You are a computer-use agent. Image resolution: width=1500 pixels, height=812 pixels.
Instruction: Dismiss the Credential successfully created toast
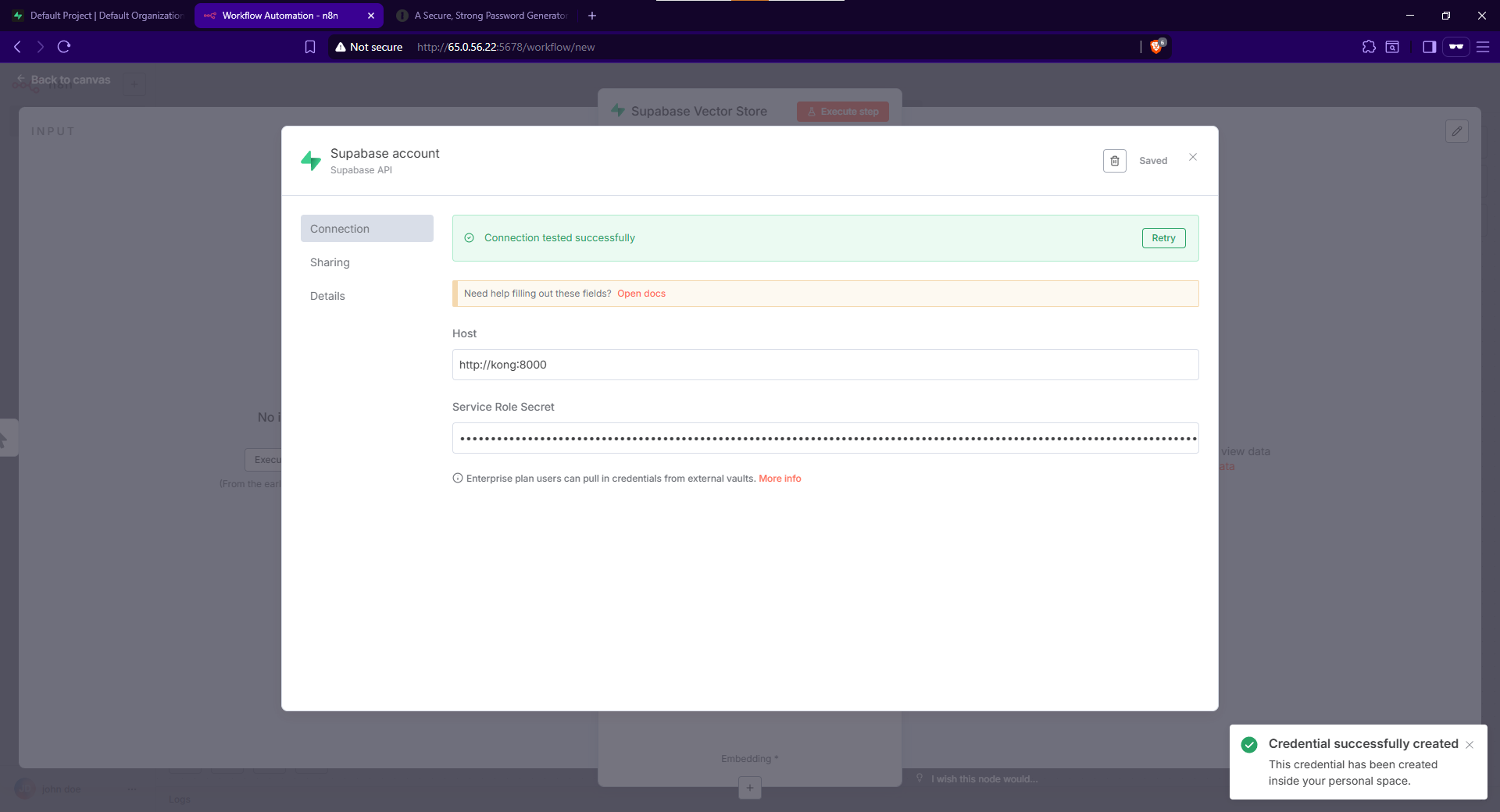(1470, 745)
